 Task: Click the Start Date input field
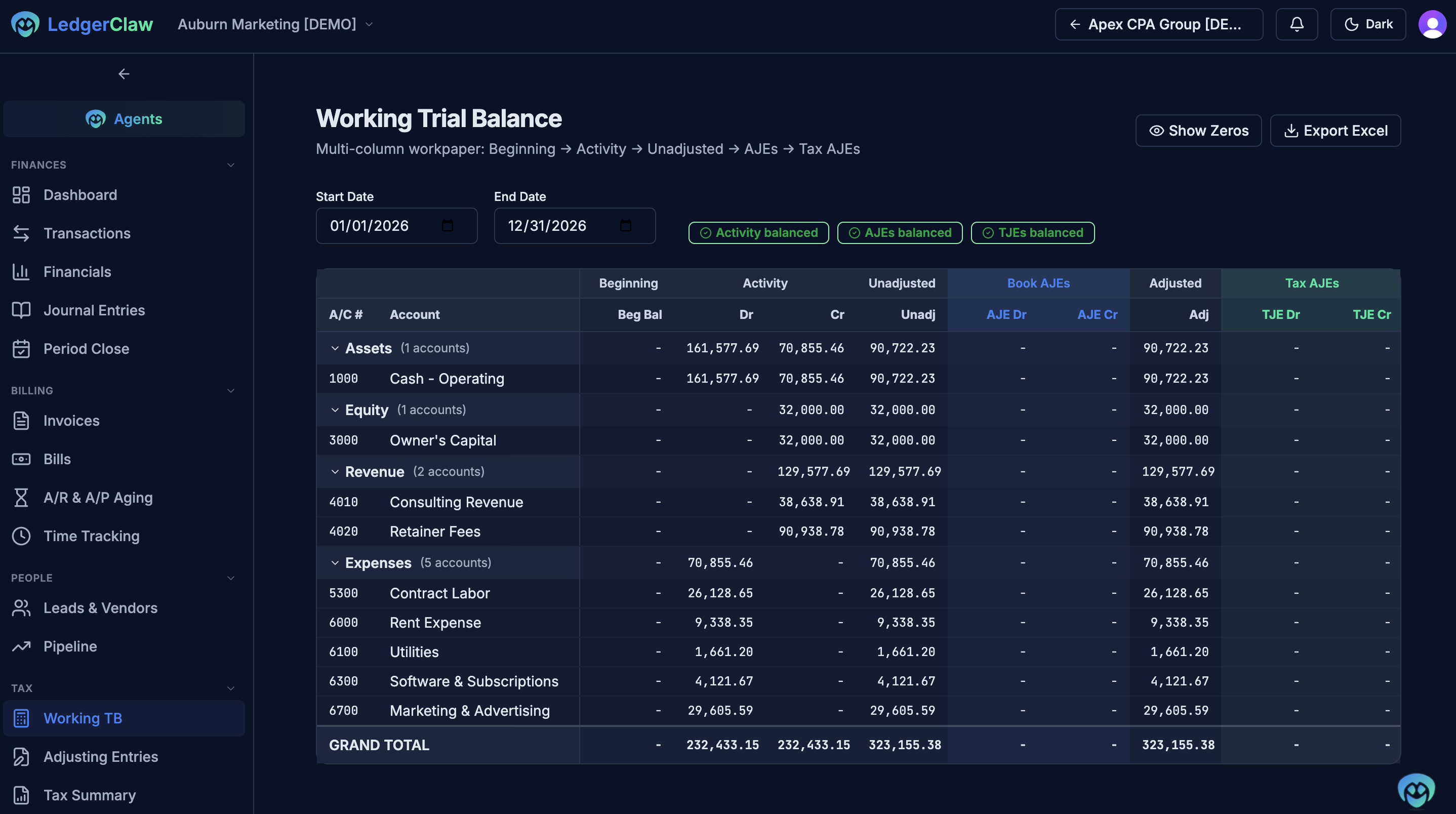click(396, 226)
